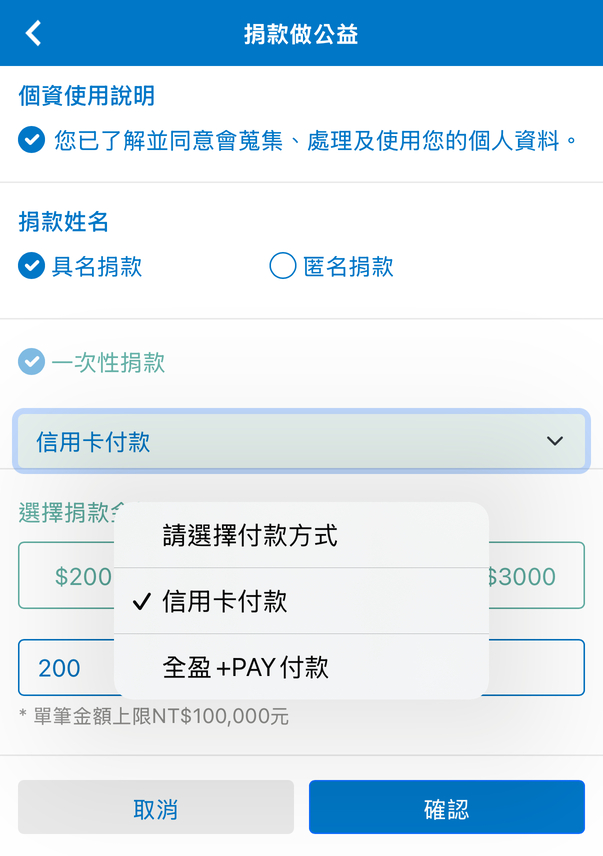Click the 捐款姓名 section label
The width and height of the screenshot is (603, 856).
[x=64, y=222]
